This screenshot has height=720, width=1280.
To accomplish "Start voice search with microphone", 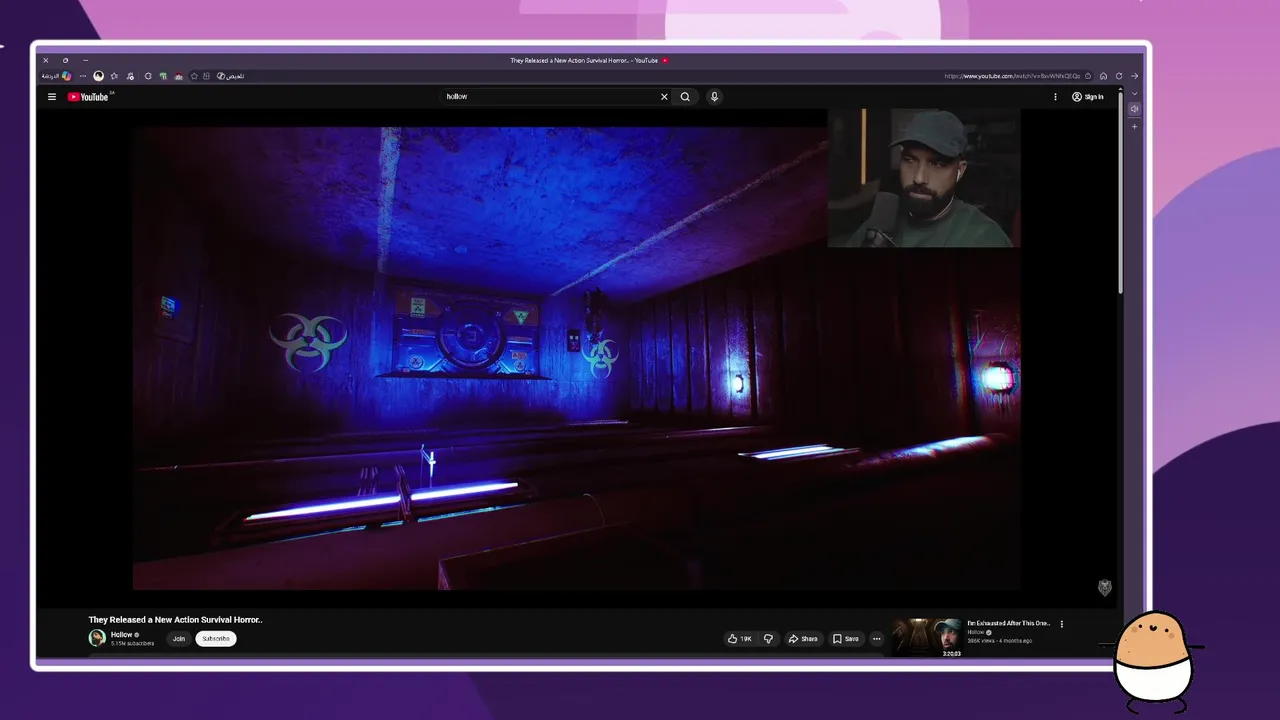I will (x=714, y=97).
